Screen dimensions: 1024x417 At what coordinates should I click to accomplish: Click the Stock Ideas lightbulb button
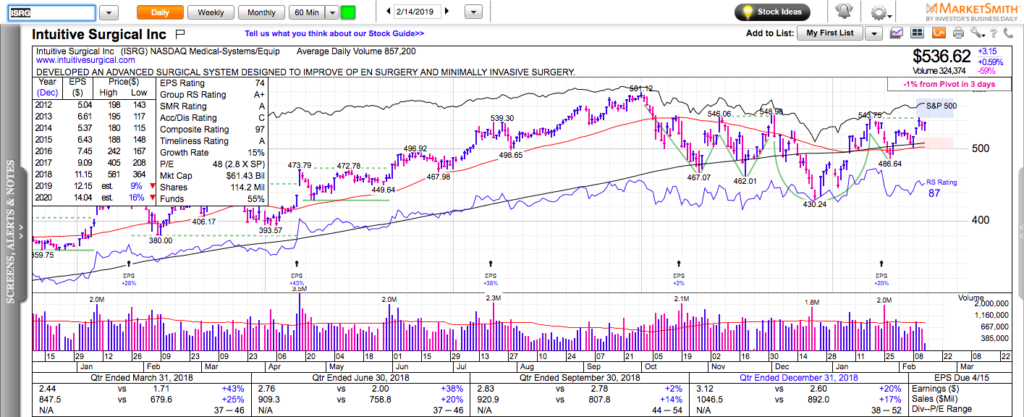click(773, 12)
